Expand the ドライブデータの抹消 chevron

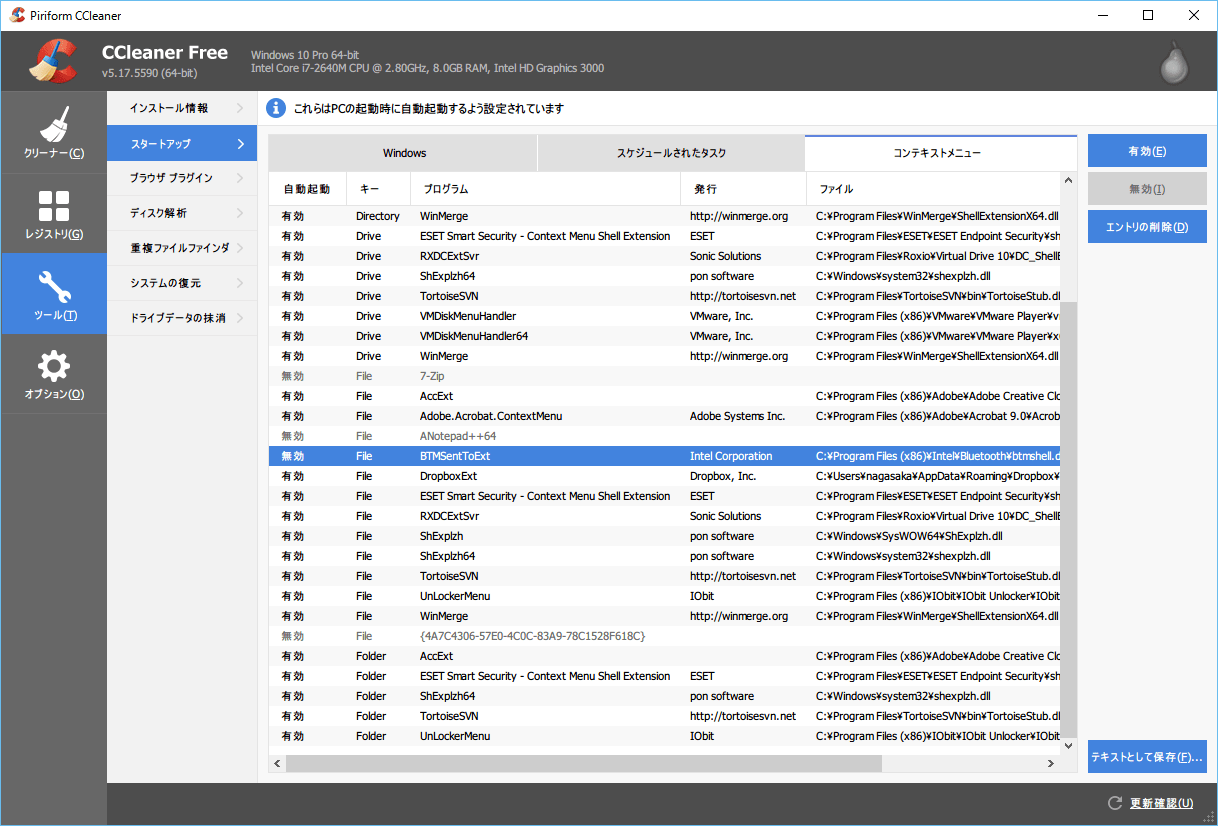click(240, 318)
